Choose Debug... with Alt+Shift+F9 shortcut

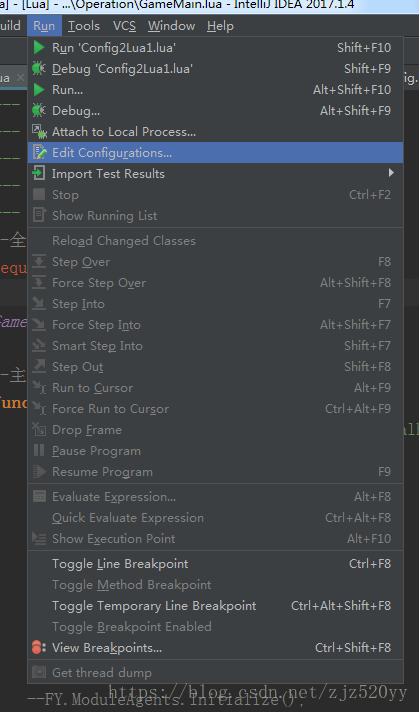[216, 110]
